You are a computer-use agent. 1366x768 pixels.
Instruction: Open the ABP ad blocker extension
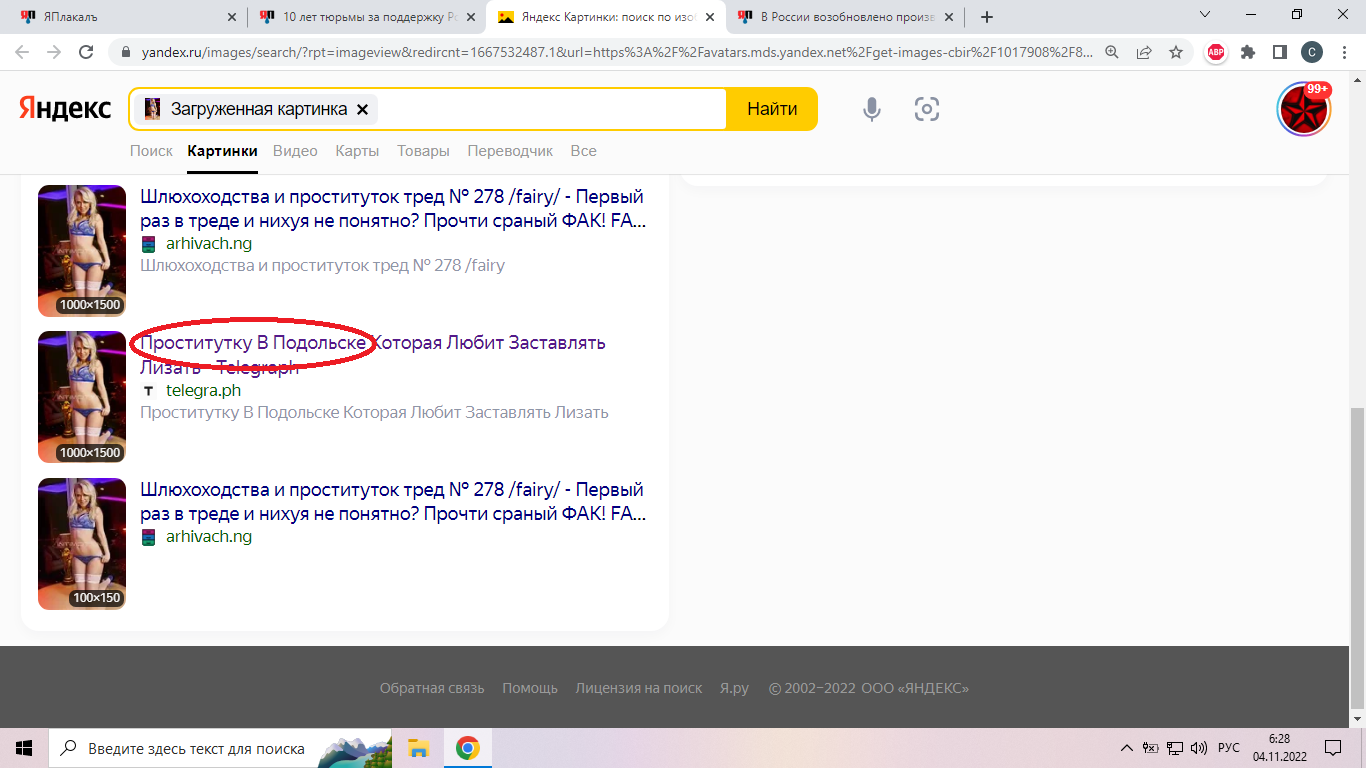tap(1216, 53)
